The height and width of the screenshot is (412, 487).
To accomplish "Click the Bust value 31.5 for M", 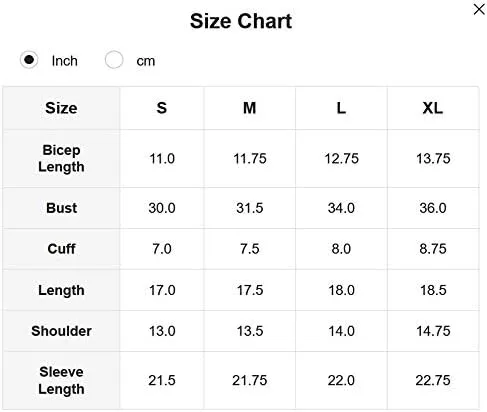I will (x=250, y=208).
